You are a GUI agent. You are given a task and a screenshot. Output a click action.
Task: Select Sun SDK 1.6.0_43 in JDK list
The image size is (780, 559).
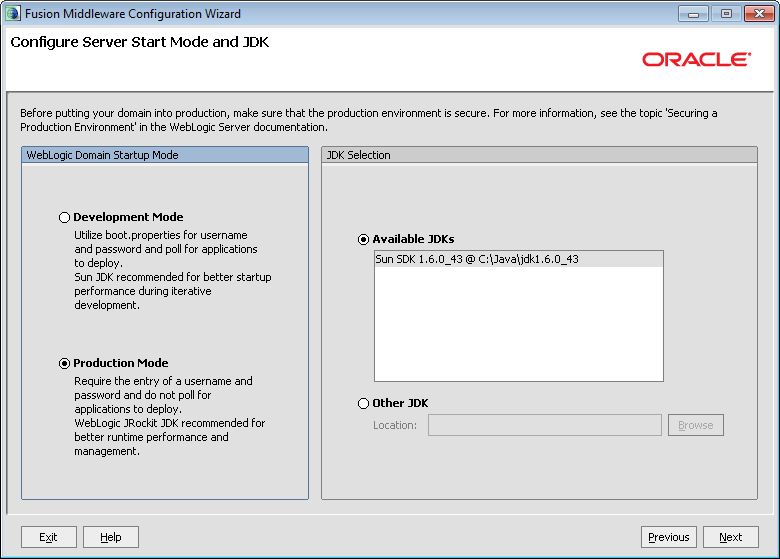pos(518,259)
